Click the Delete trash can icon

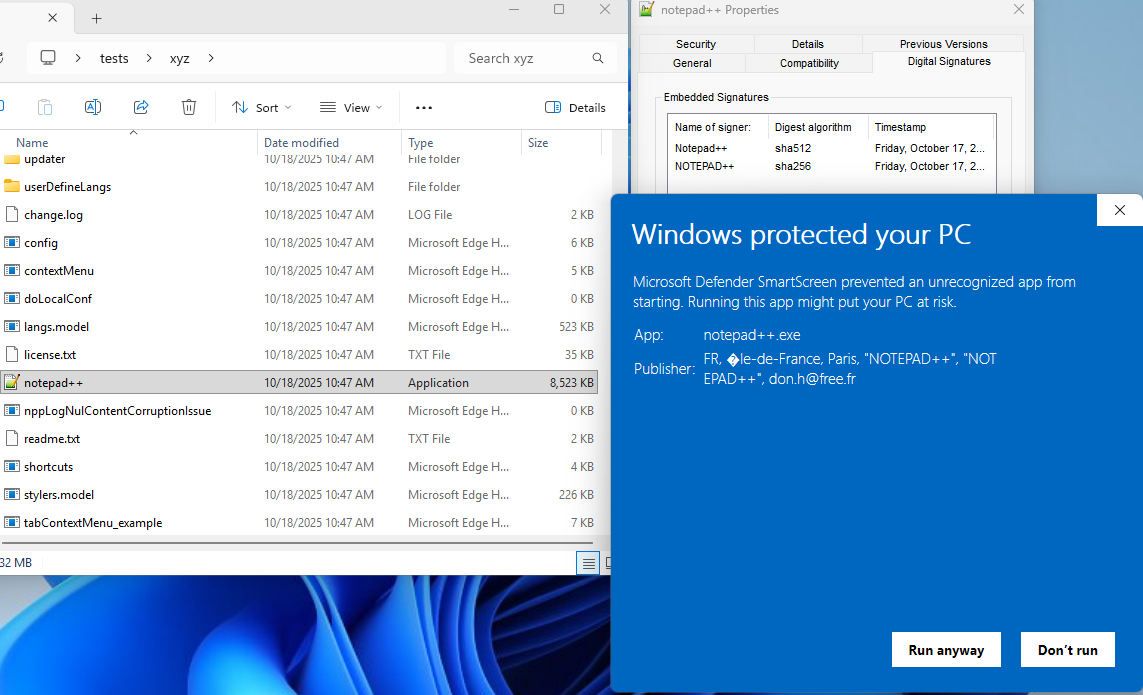[x=189, y=107]
